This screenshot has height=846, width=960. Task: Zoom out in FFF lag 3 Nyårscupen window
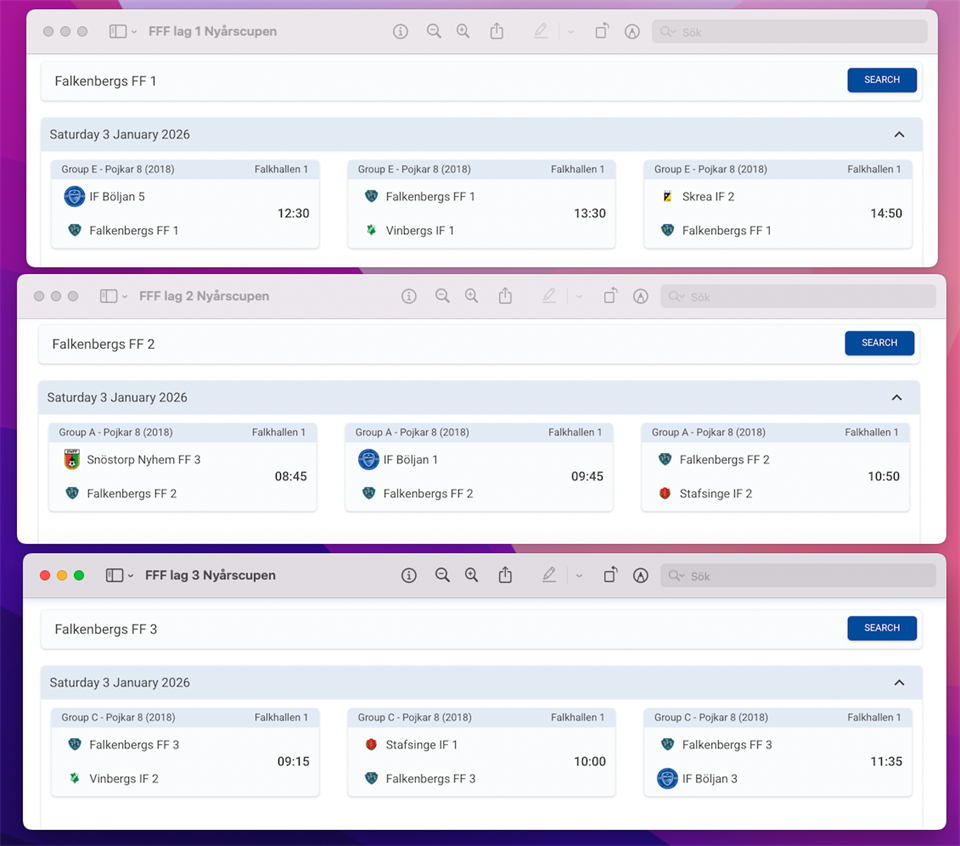coord(442,575)
